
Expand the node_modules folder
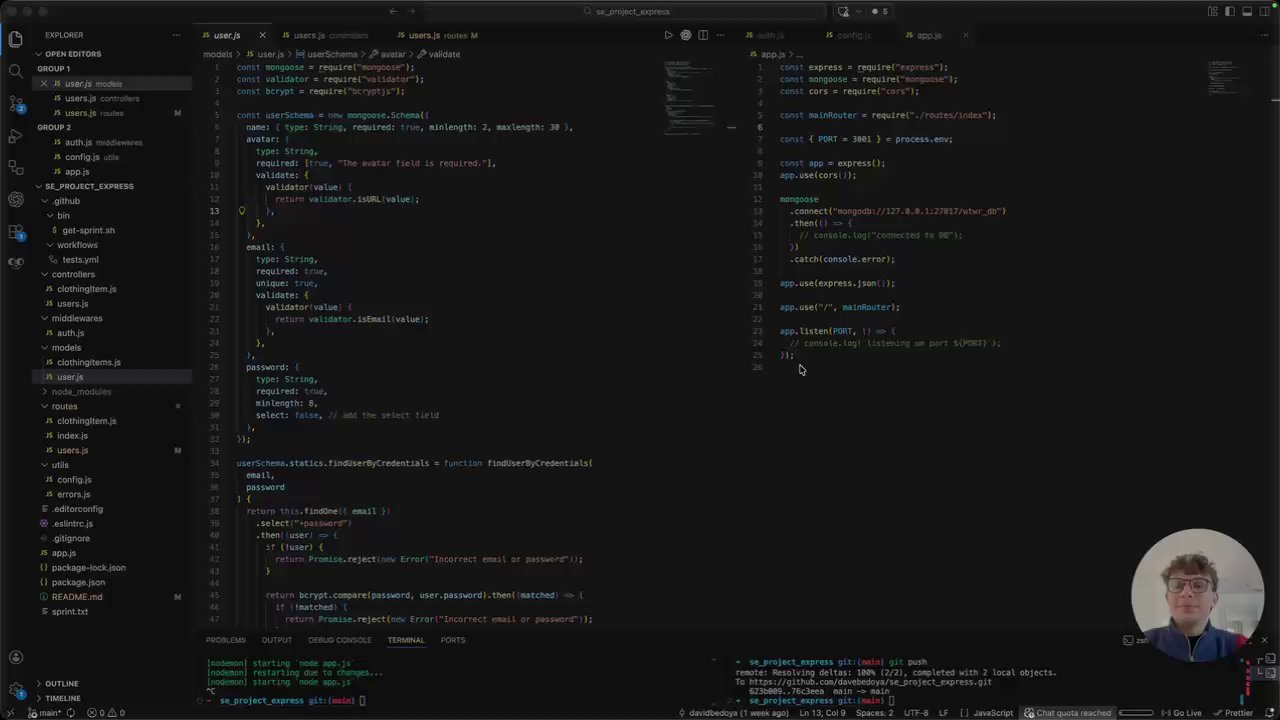point(81,392)
